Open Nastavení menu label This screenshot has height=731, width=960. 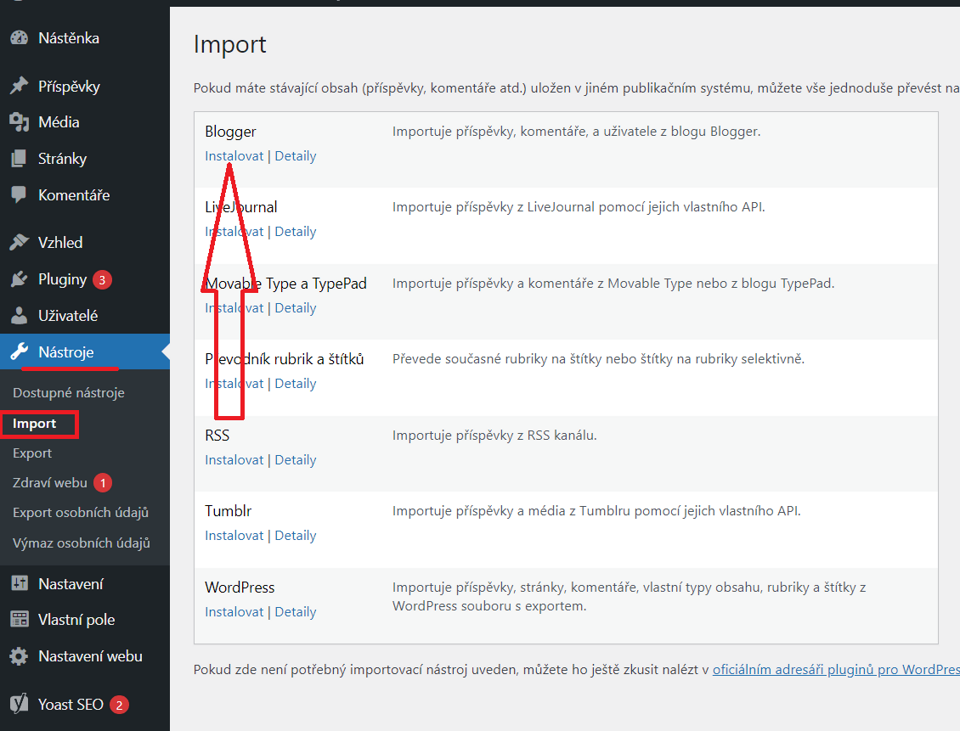[71, 584]
